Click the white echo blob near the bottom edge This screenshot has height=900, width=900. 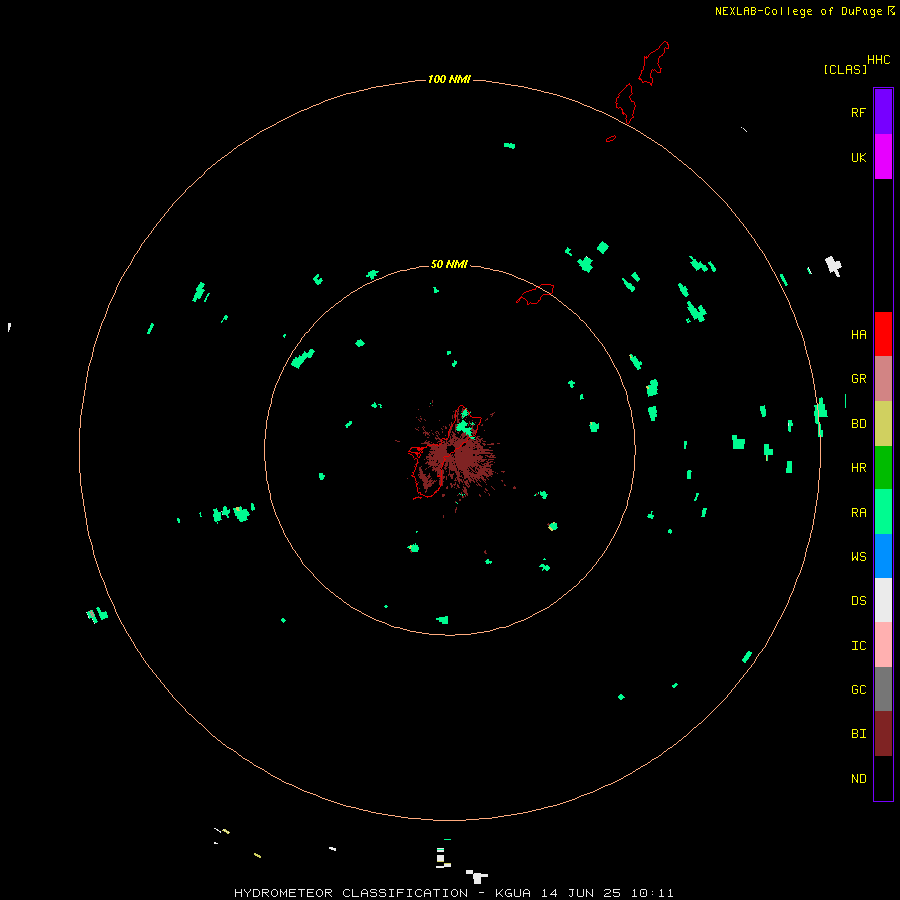pos(477,876)
